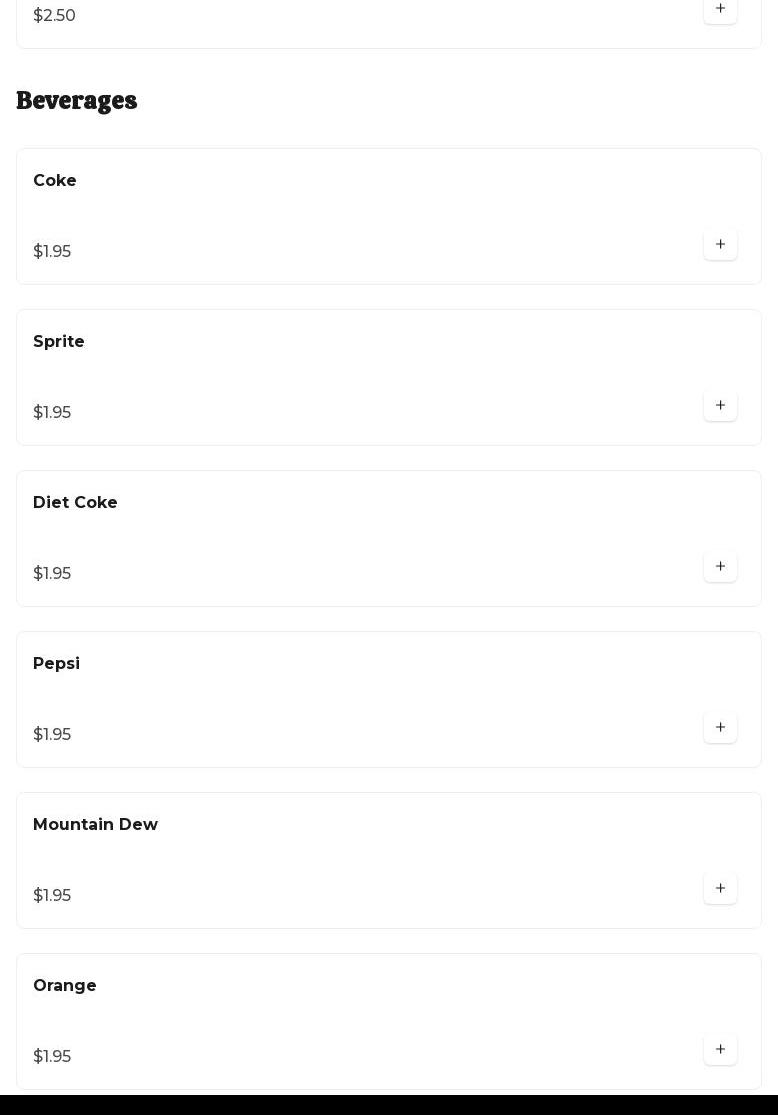Click the Sprite price label
The width and height of the screenshot is (778, 1115).
52,413
